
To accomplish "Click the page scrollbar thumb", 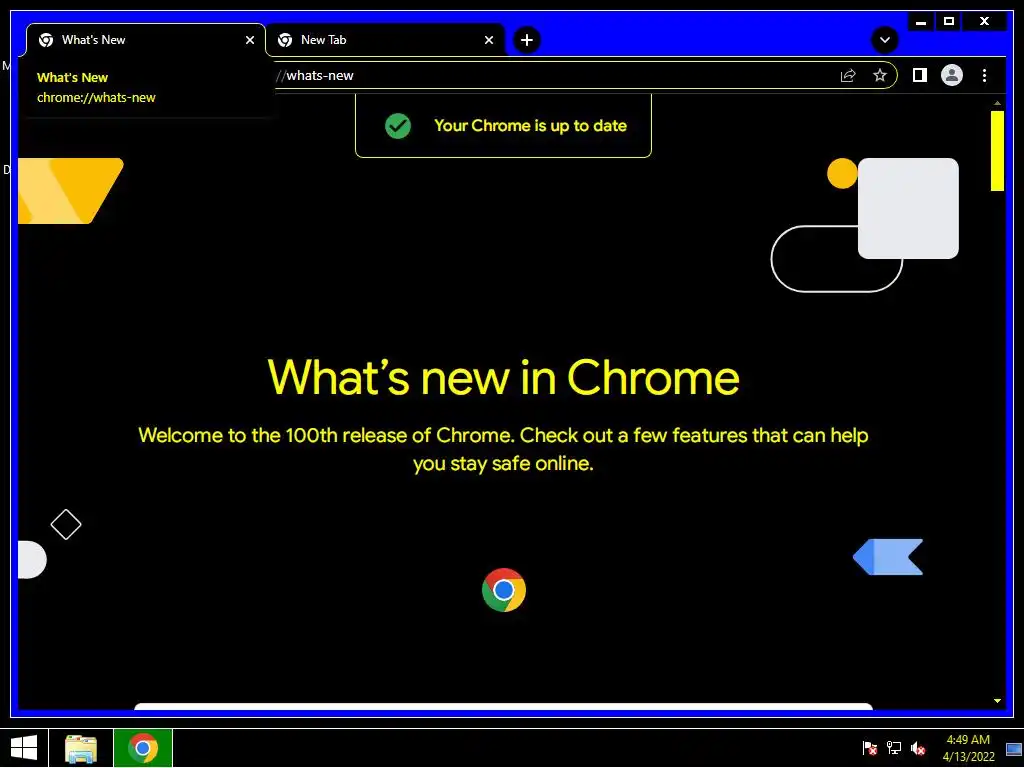I will coord(997,151).
